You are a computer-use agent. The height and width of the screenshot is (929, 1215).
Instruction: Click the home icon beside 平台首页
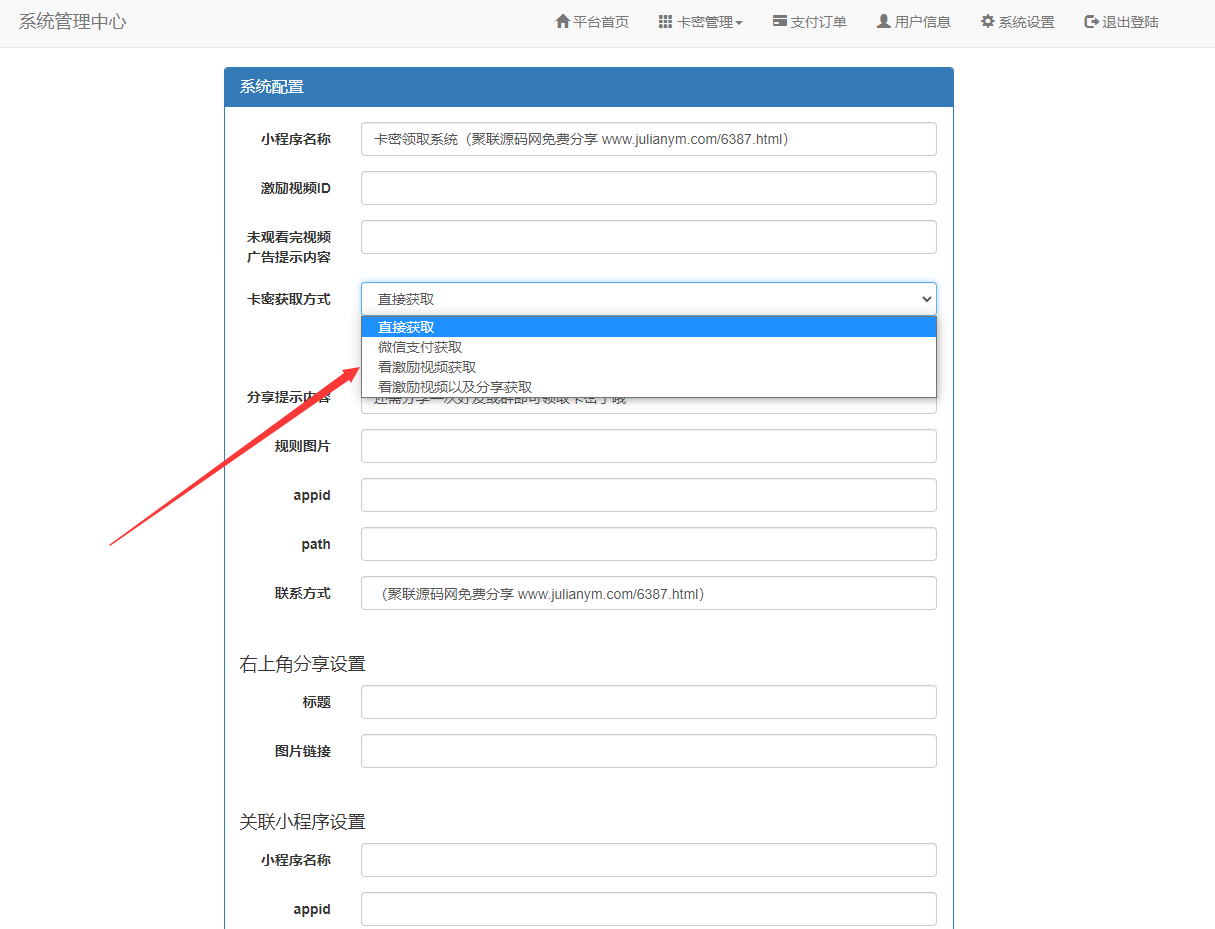563,22
